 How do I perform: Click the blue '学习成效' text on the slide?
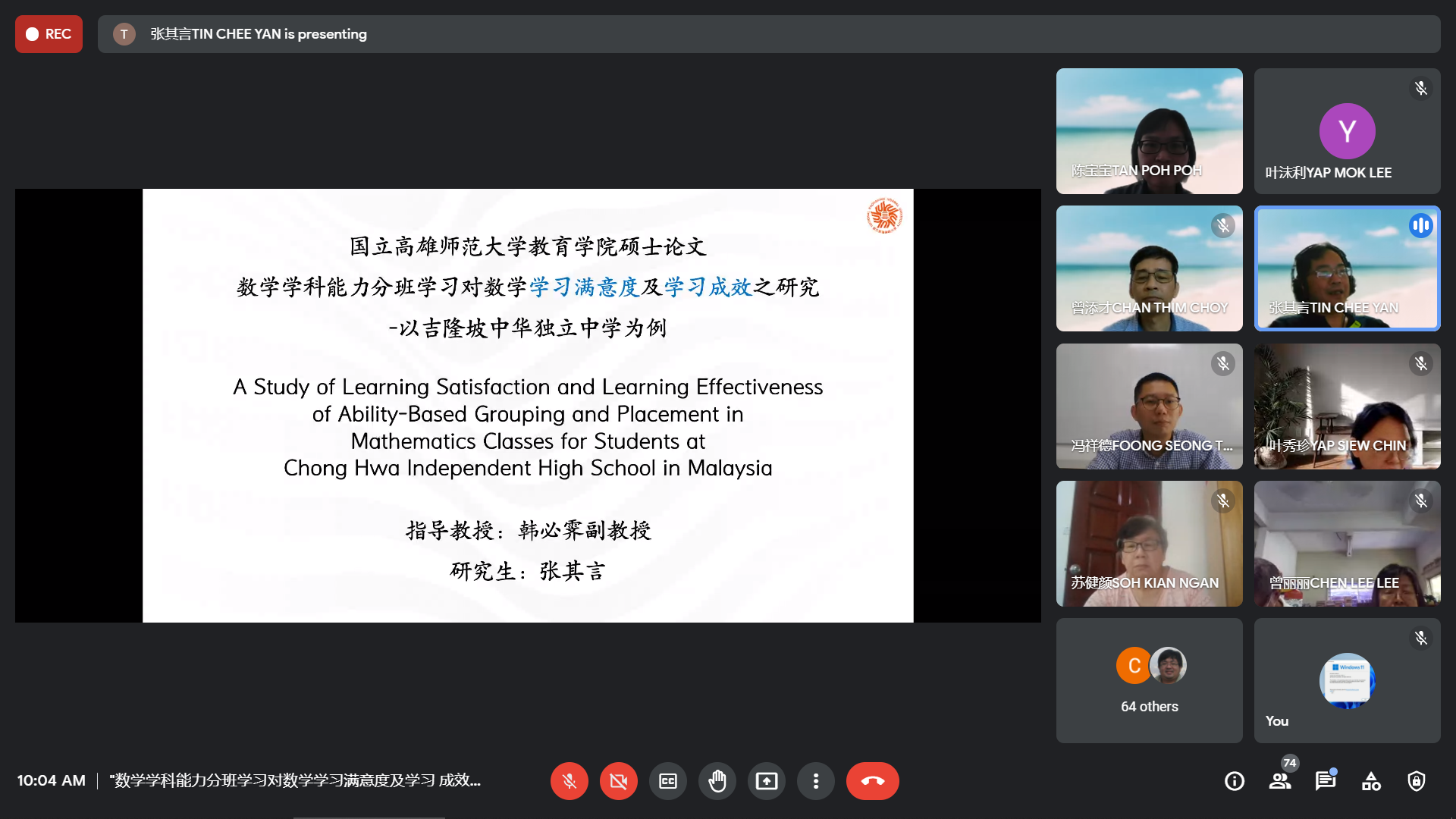pos(708,287)
